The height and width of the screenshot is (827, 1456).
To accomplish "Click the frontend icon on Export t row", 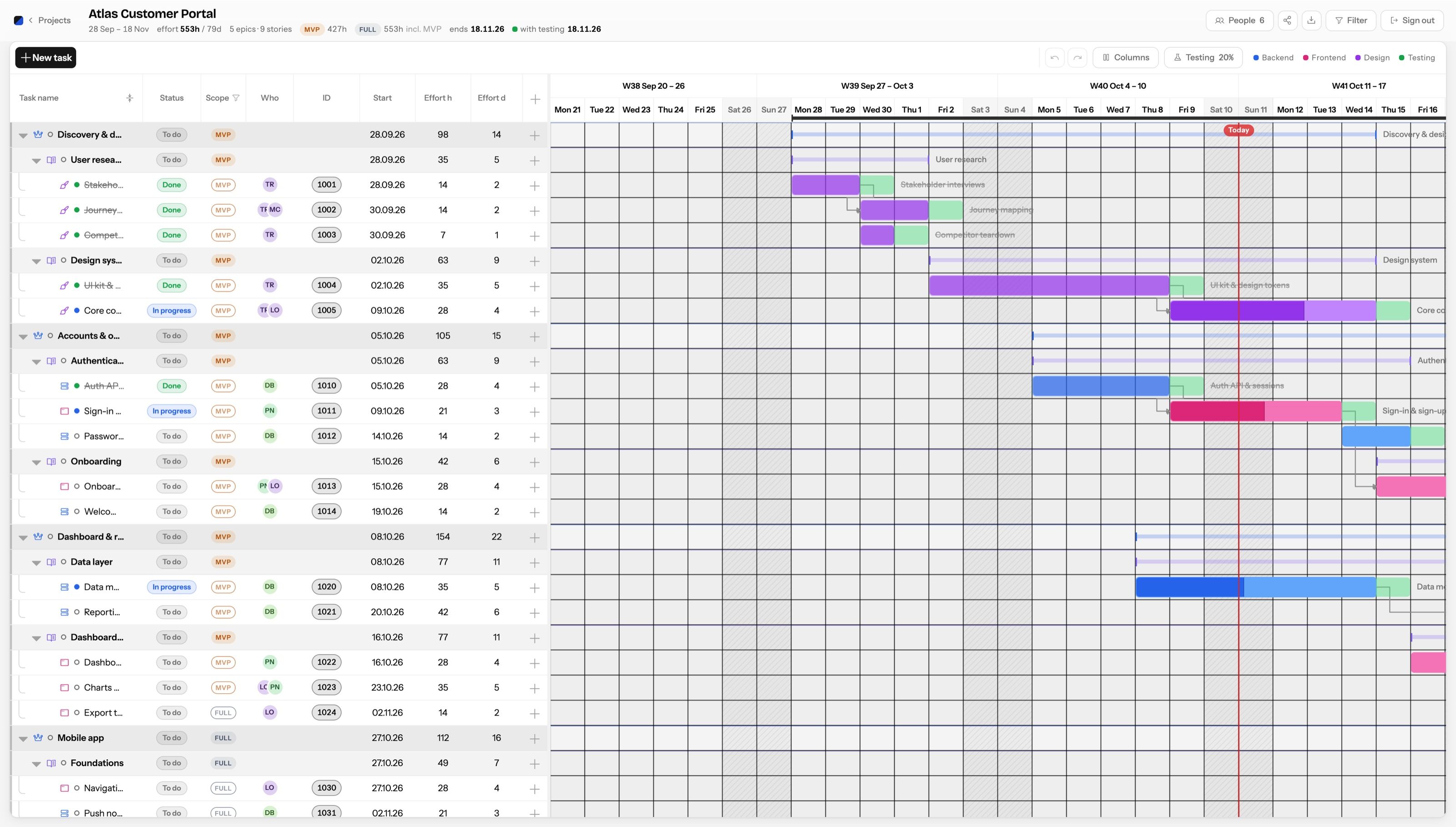I will [64, 713].
